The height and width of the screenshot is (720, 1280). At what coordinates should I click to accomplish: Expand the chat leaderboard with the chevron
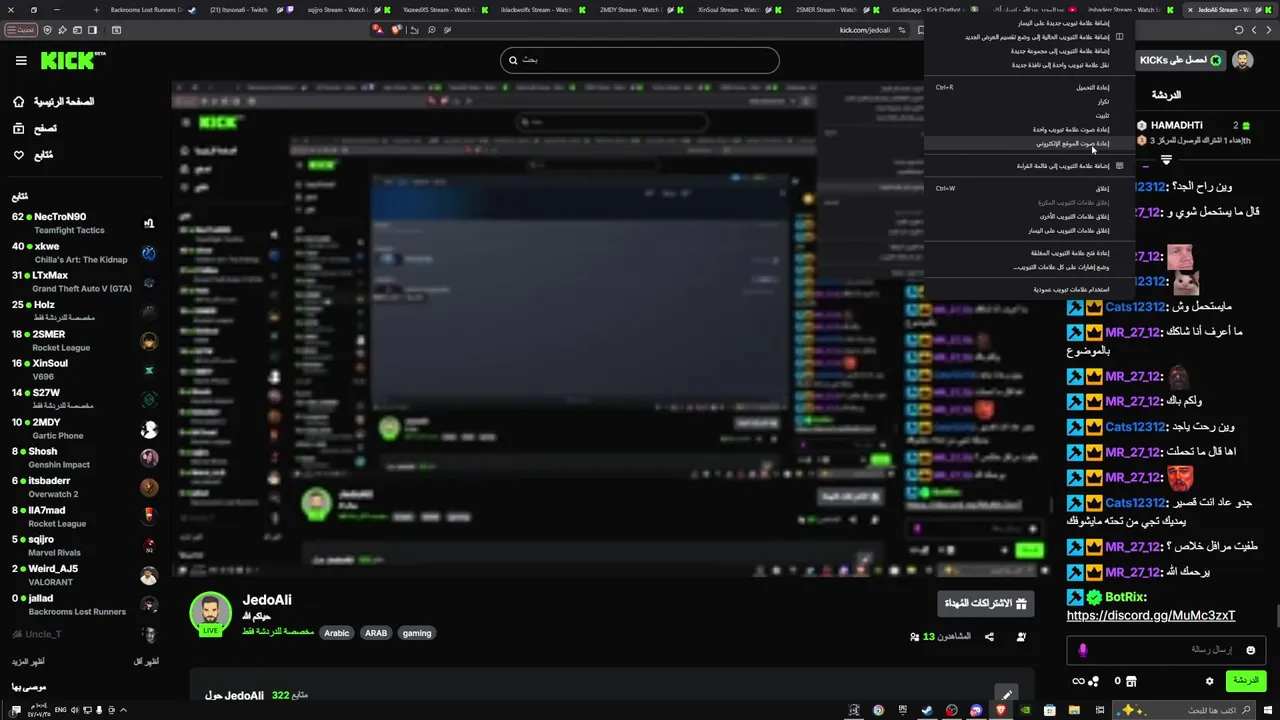[x=1166, y=159]
